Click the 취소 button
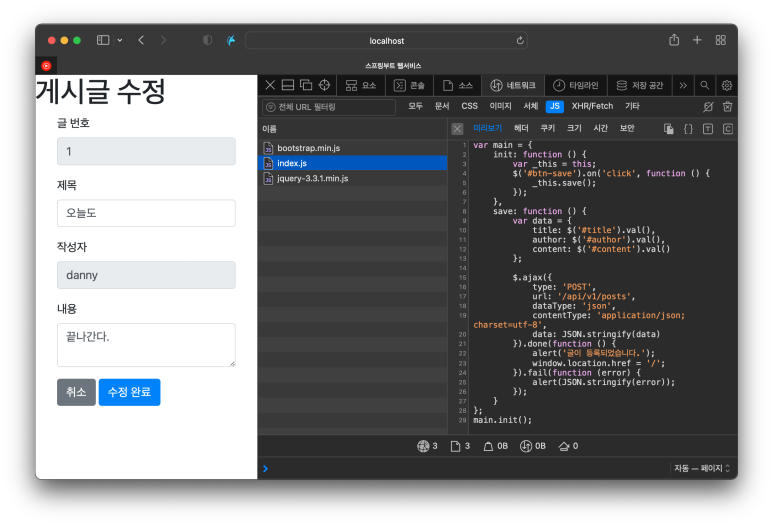Image resolution: width=773 pixels, height=526 pixels. click(76, 392)
